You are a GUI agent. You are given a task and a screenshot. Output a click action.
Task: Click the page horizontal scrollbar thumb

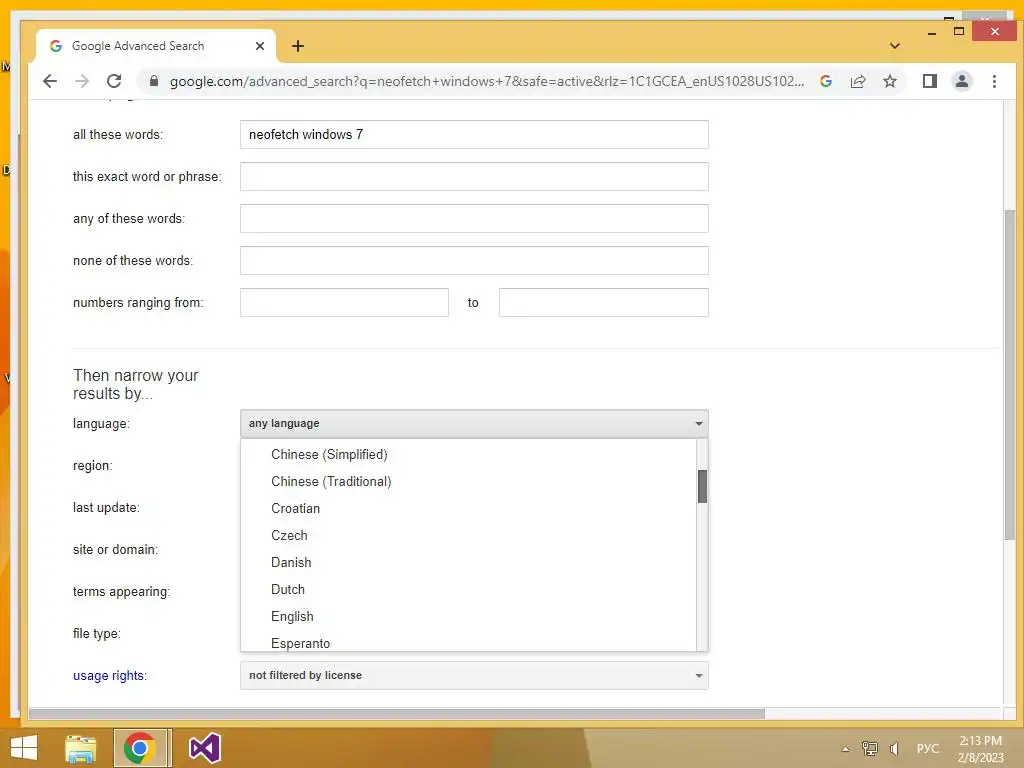(396, 714)
